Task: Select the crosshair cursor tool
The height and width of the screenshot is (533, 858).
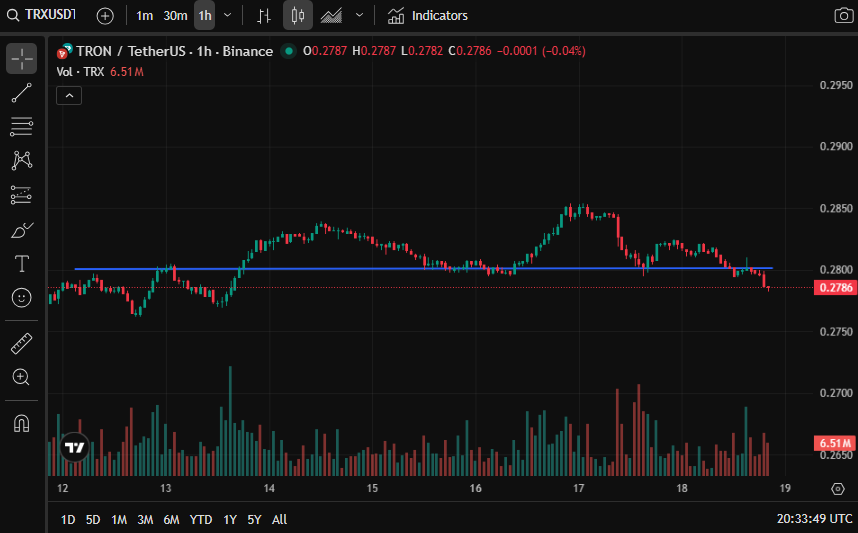Action: point(21,59)
